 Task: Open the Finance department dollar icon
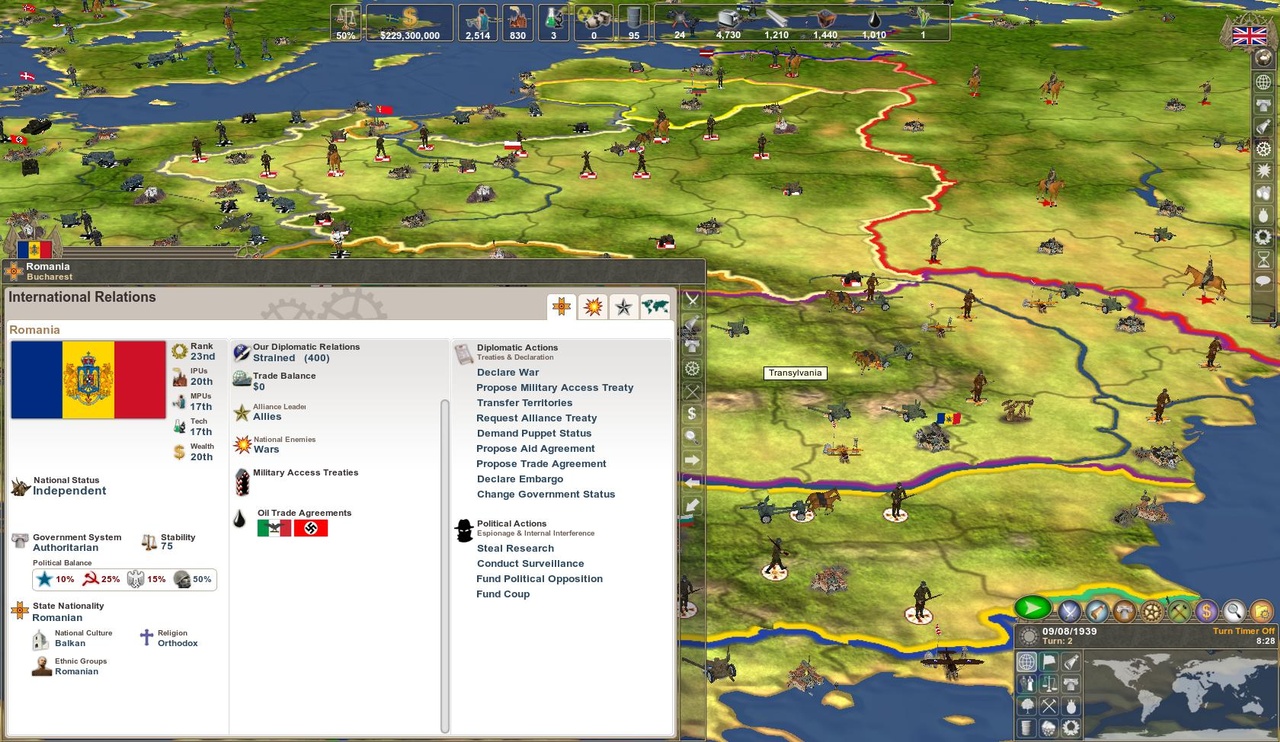tap(1206, 610)
